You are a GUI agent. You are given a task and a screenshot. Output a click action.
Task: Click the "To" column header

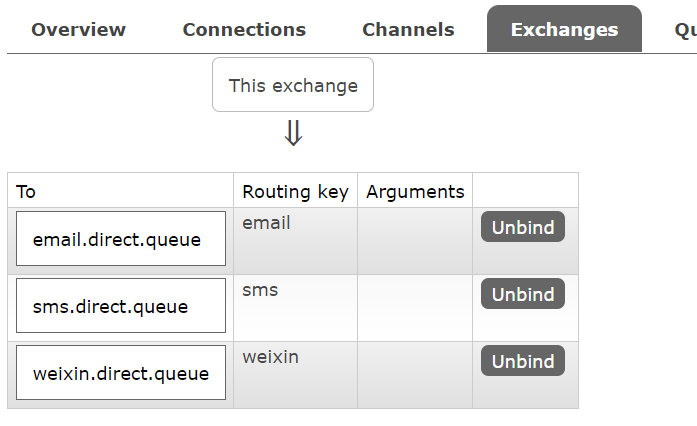pos(26,191)
